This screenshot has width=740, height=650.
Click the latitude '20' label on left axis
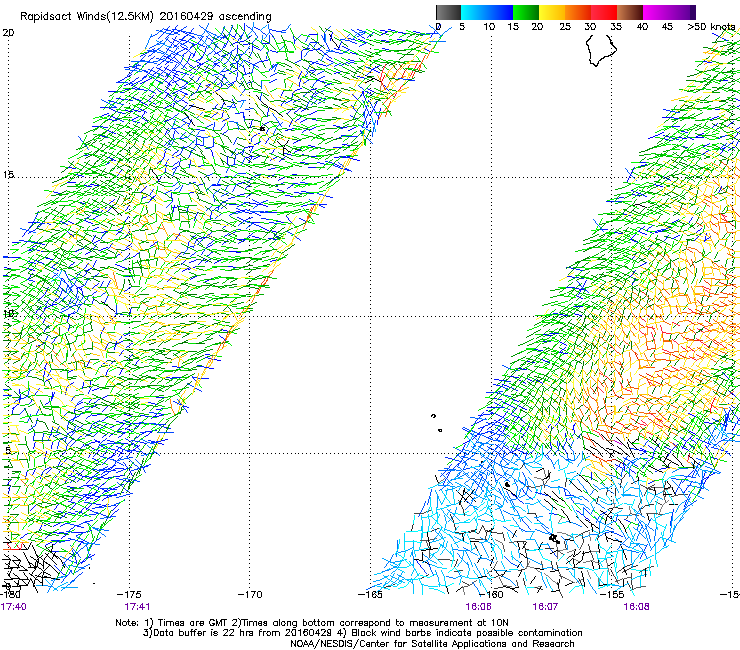(8, 33)
